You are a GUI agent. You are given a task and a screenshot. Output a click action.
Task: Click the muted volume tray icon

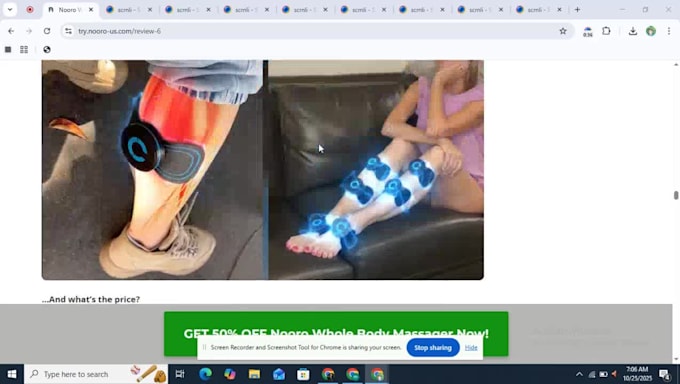point(614,374)
